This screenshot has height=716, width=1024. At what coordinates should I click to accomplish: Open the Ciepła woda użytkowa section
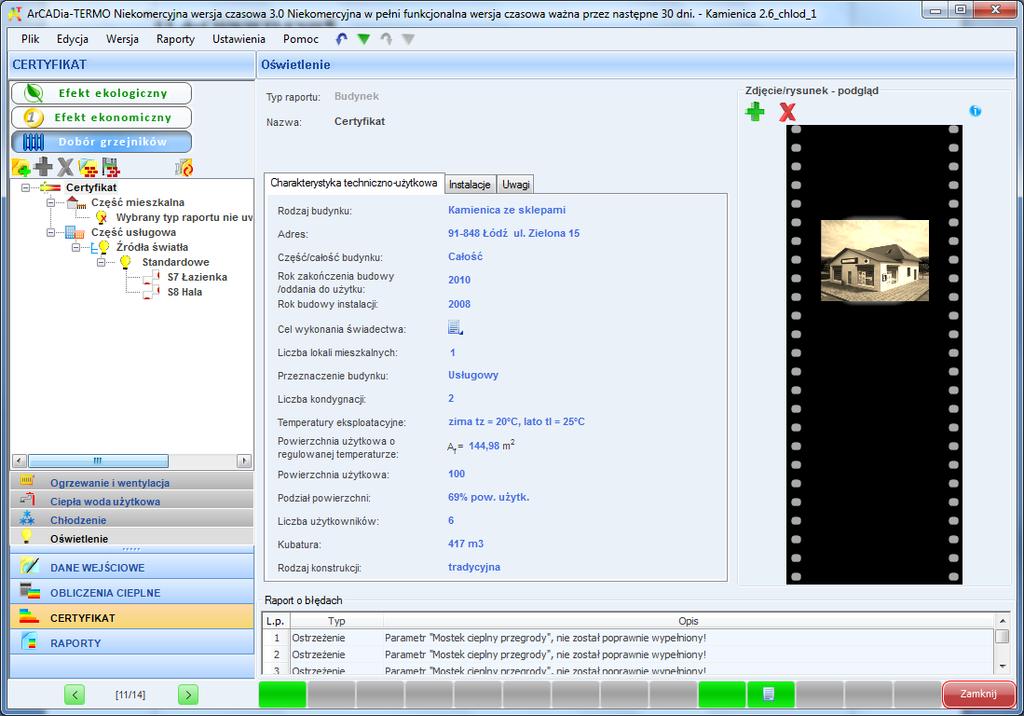point(132,501)
